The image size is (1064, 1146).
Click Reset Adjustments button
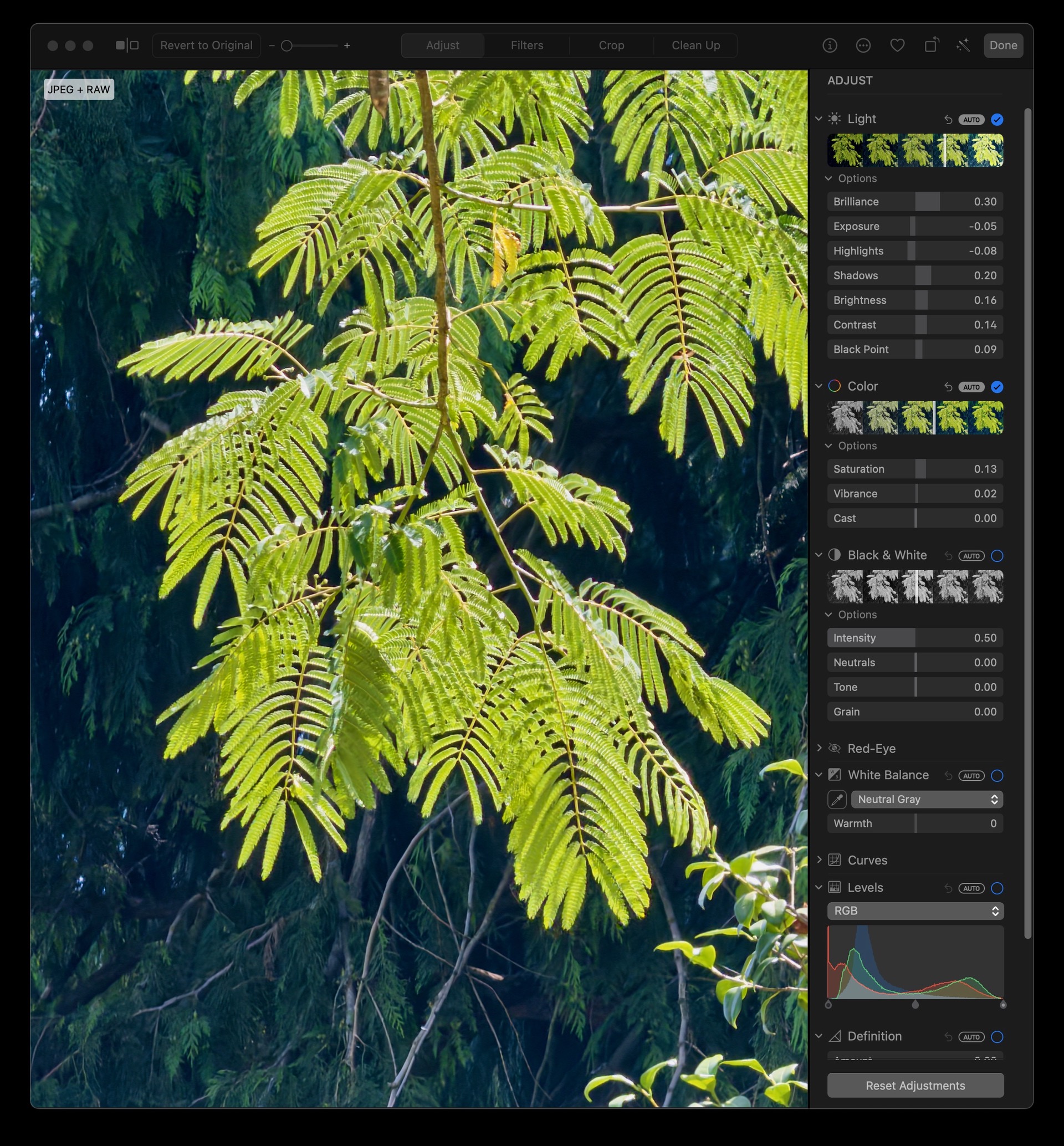coord(915,1086)
